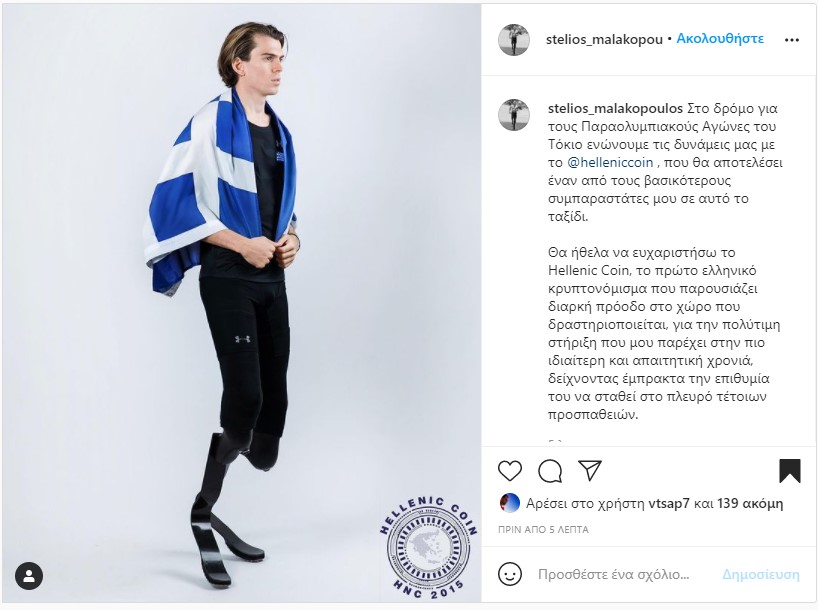Image resolution: width=818 pixels, height=610 pixels.
Task: Open stelios_malakopoulos username in caption
Action: pyautogui.click(x=616, y=109)
